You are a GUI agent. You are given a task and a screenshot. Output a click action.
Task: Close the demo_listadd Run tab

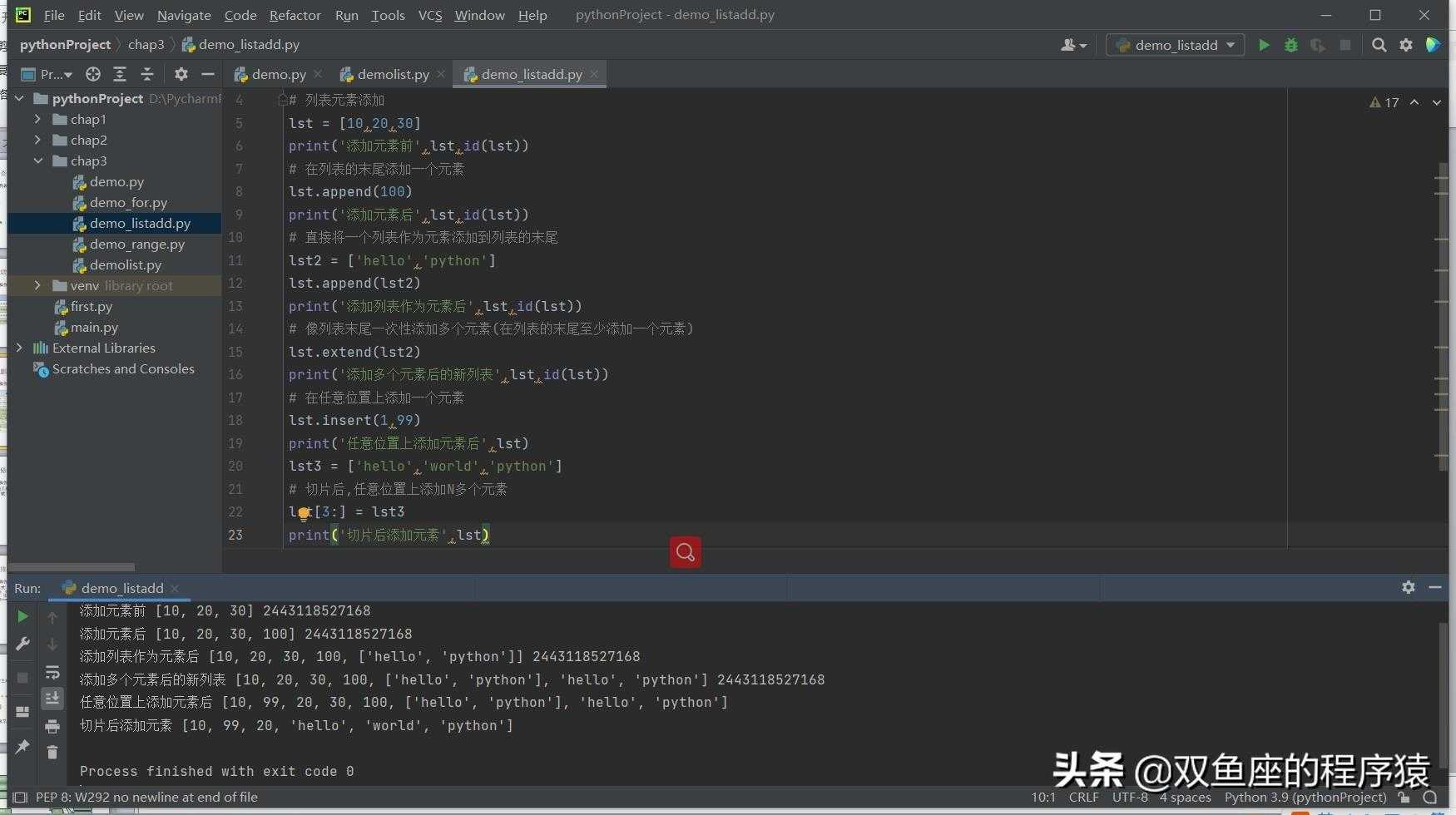[x=175, y=588]
